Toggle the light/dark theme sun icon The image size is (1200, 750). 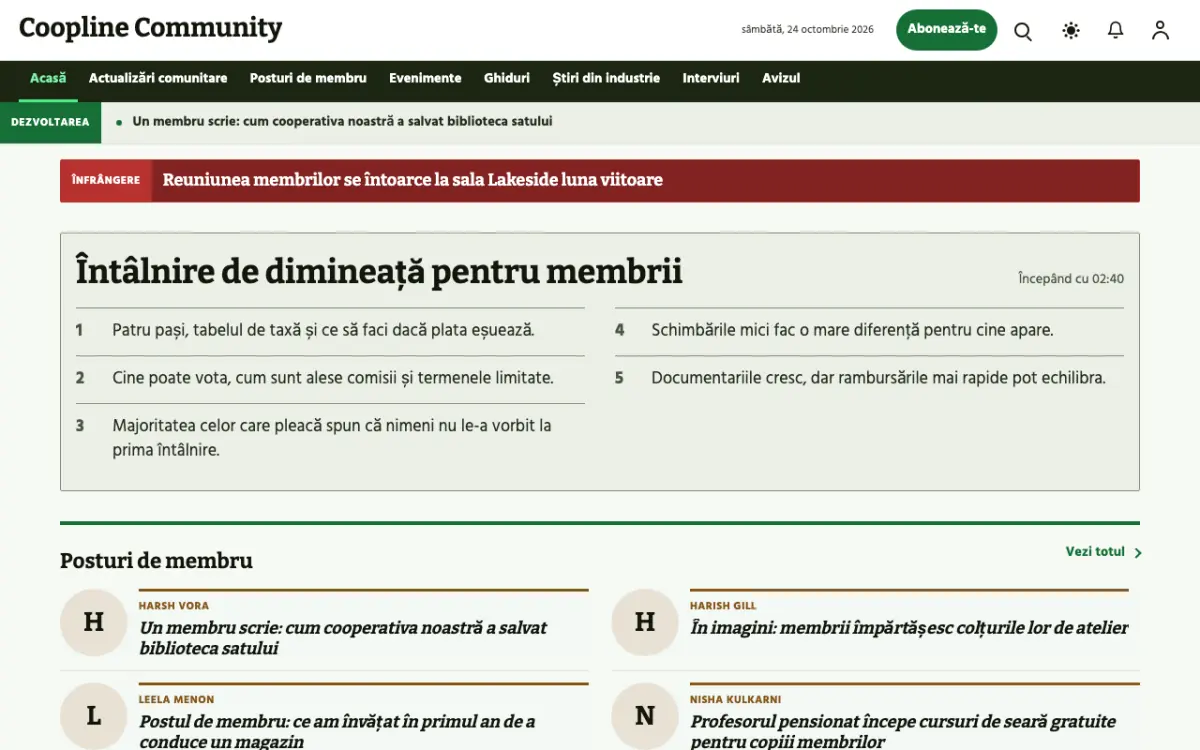1071,31
